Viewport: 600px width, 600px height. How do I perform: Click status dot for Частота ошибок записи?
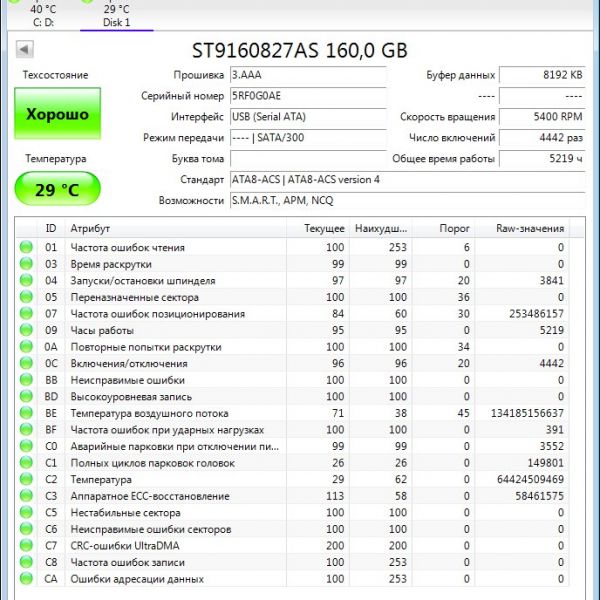(26, 562)
